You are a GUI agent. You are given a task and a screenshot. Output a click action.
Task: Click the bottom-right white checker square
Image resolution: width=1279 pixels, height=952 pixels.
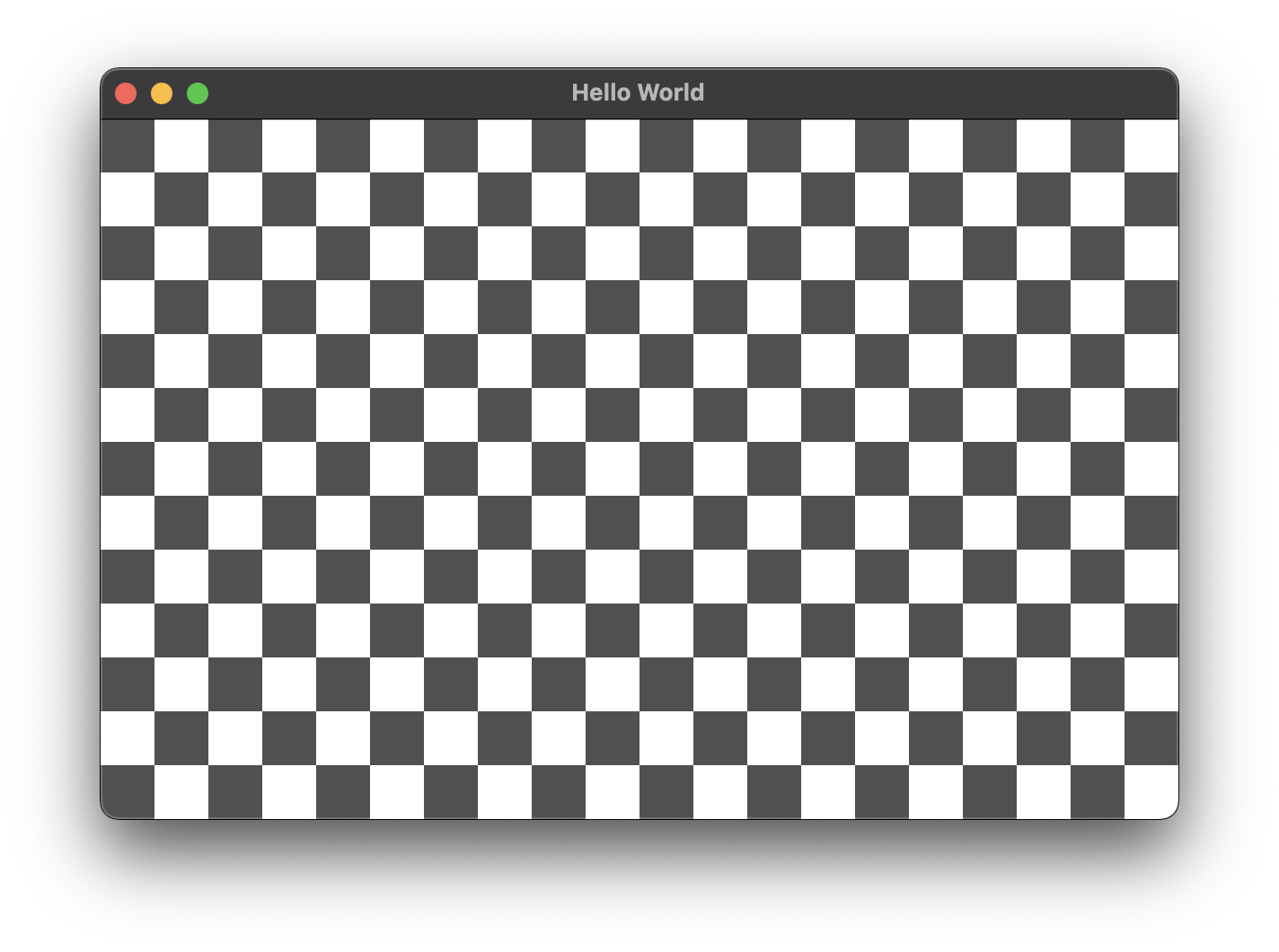click(1151, 792)
